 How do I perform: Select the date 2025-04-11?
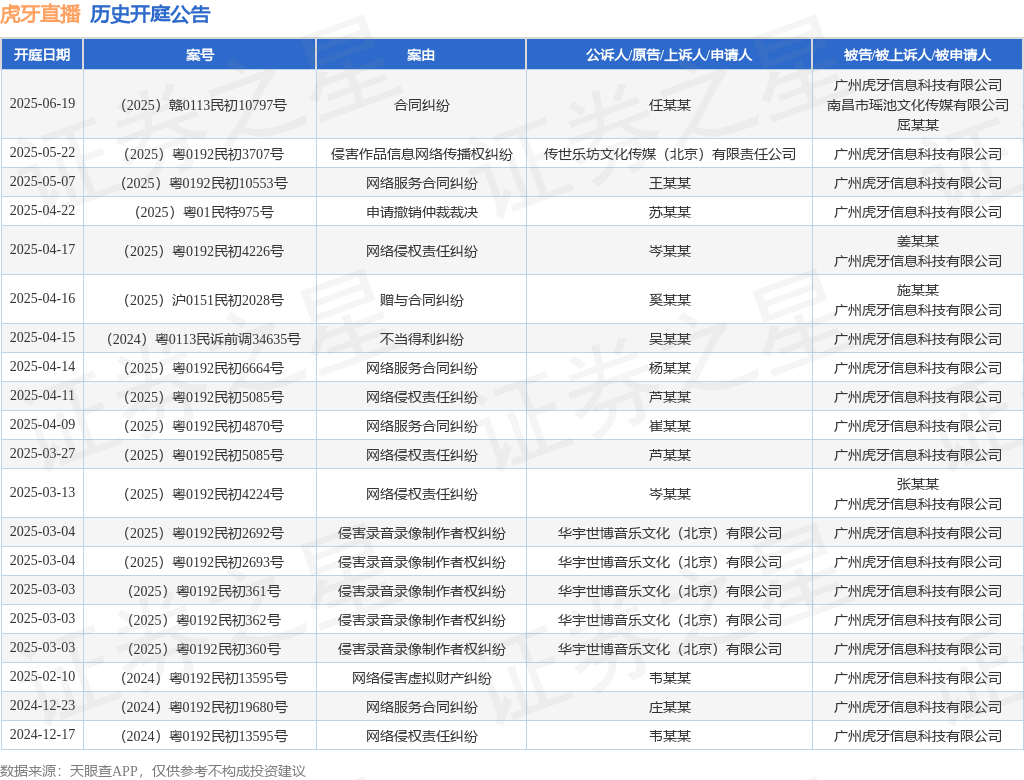point(42,396)
